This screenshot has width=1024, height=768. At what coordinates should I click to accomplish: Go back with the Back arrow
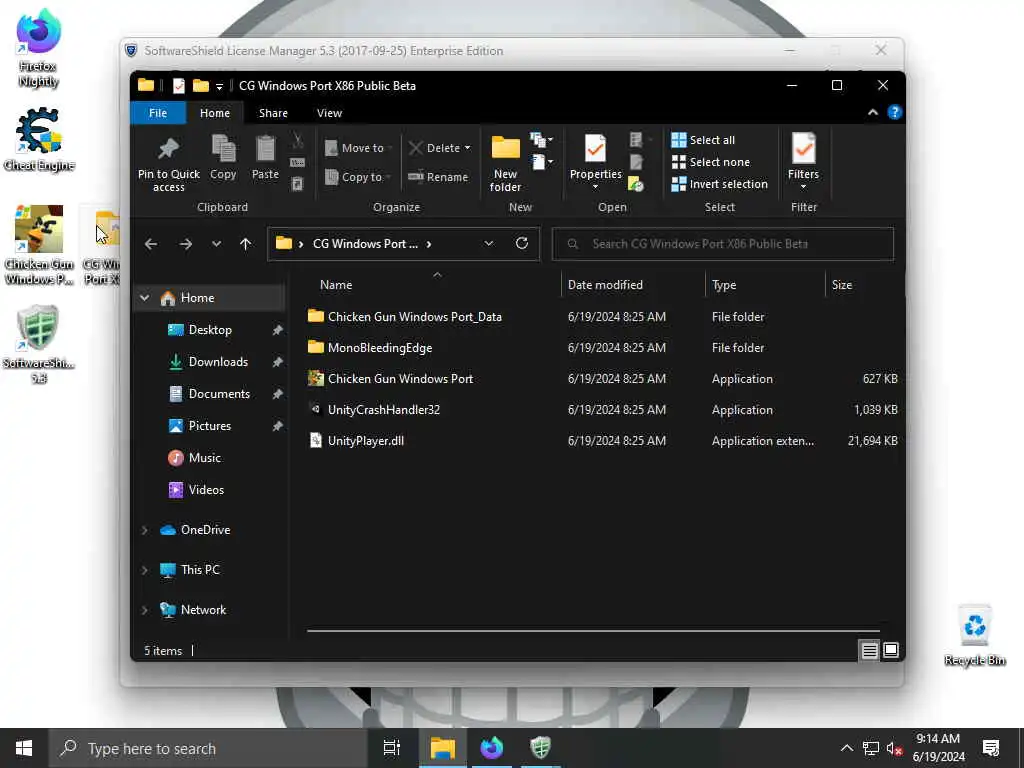point(151,244)
